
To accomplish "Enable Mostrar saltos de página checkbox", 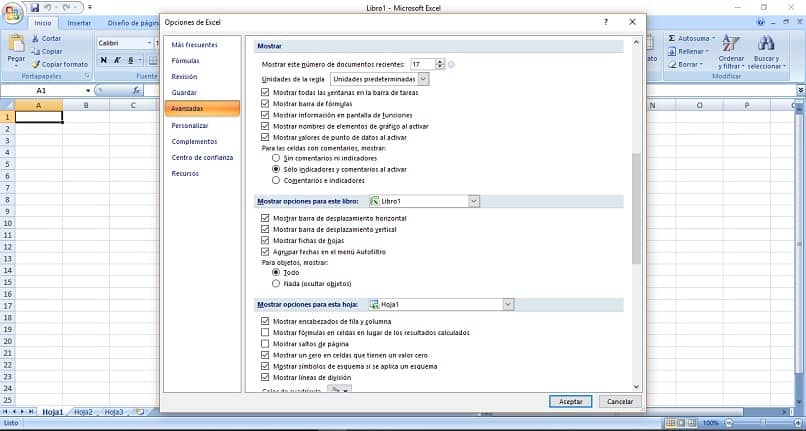I will [265, 344].
